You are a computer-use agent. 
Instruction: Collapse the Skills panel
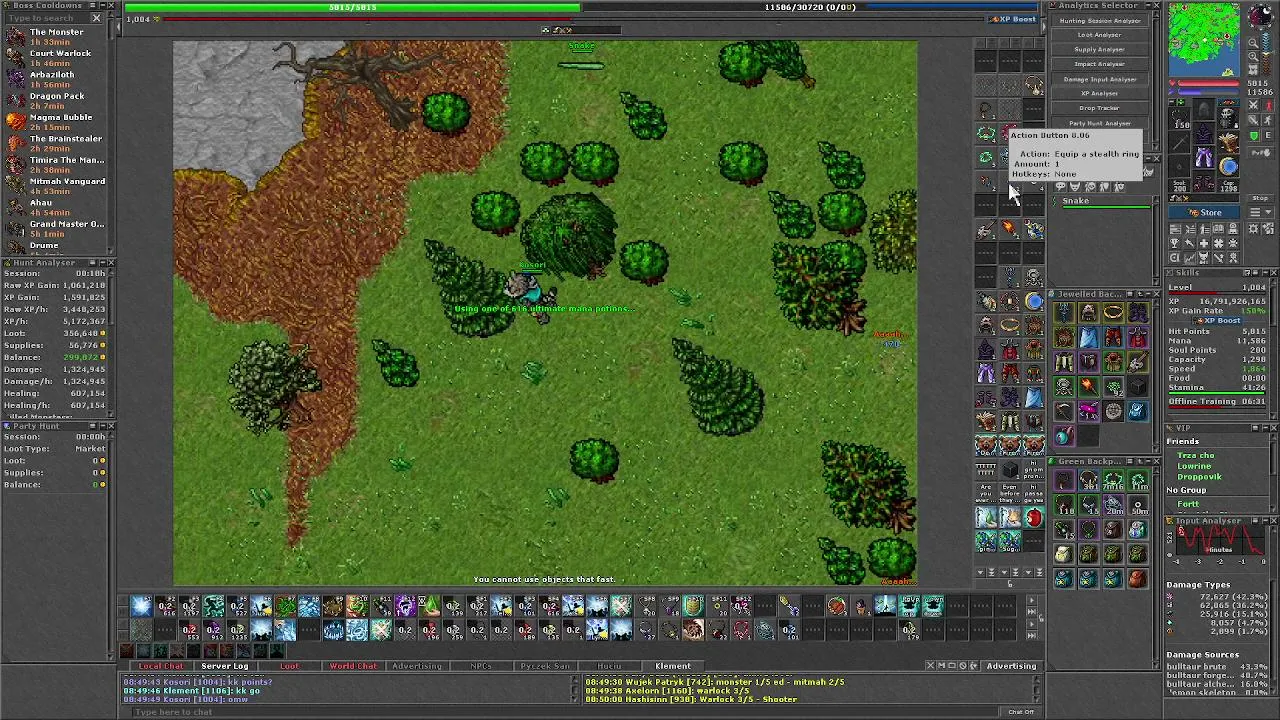pyautogui.click(x=1265, y=272)
